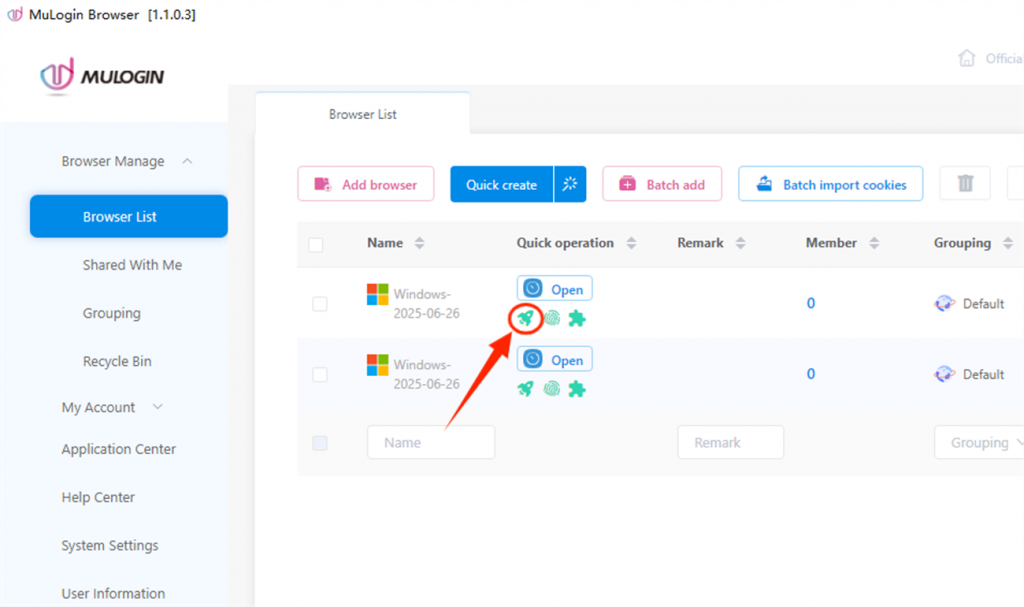Image resolution: width=1024 pixels, height=607 pixels.
Task: Sort the table by the Name column arrows
Action: [419, 243]
